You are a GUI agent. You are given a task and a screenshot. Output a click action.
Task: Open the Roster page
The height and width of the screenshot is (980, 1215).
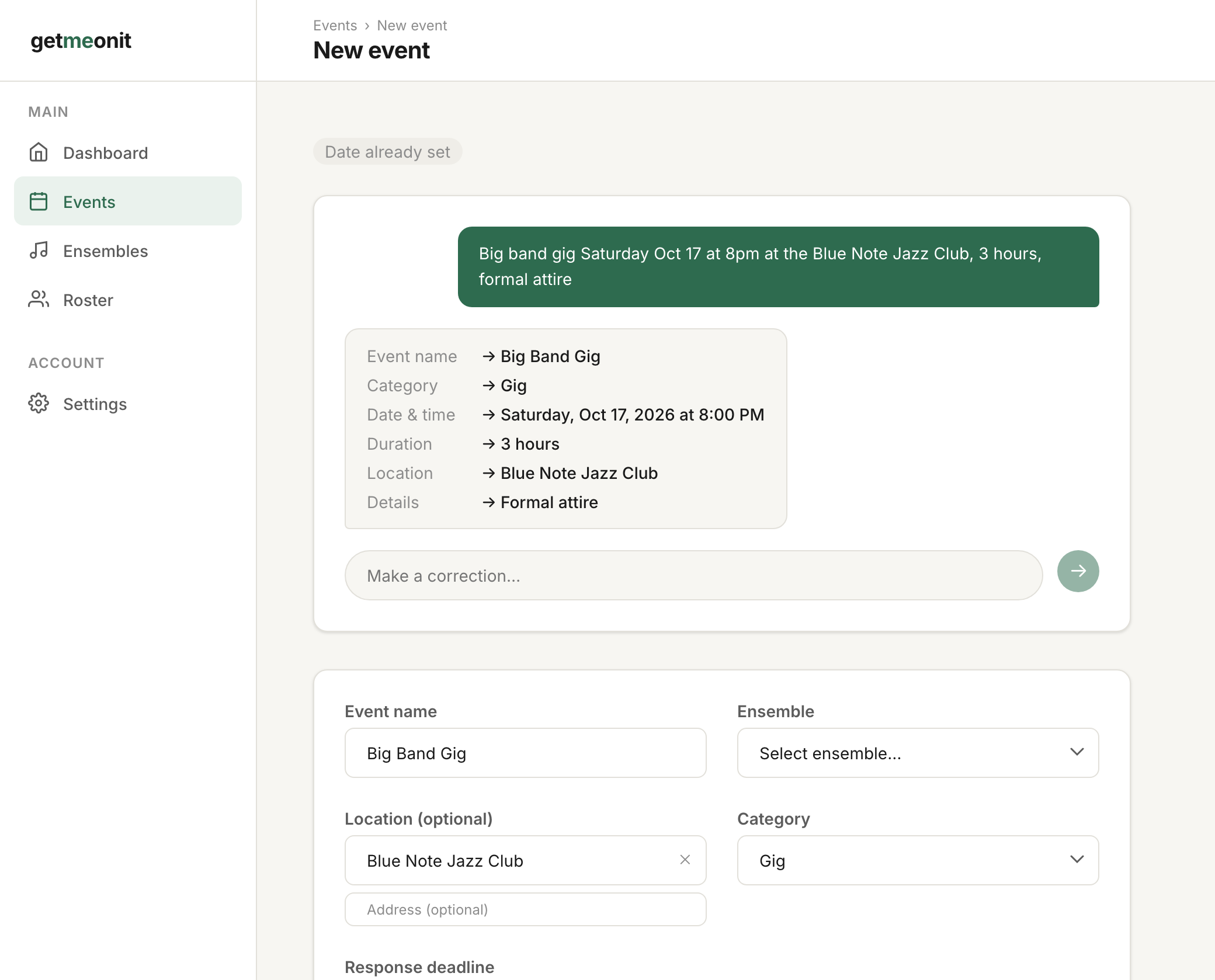pos(128,300)
